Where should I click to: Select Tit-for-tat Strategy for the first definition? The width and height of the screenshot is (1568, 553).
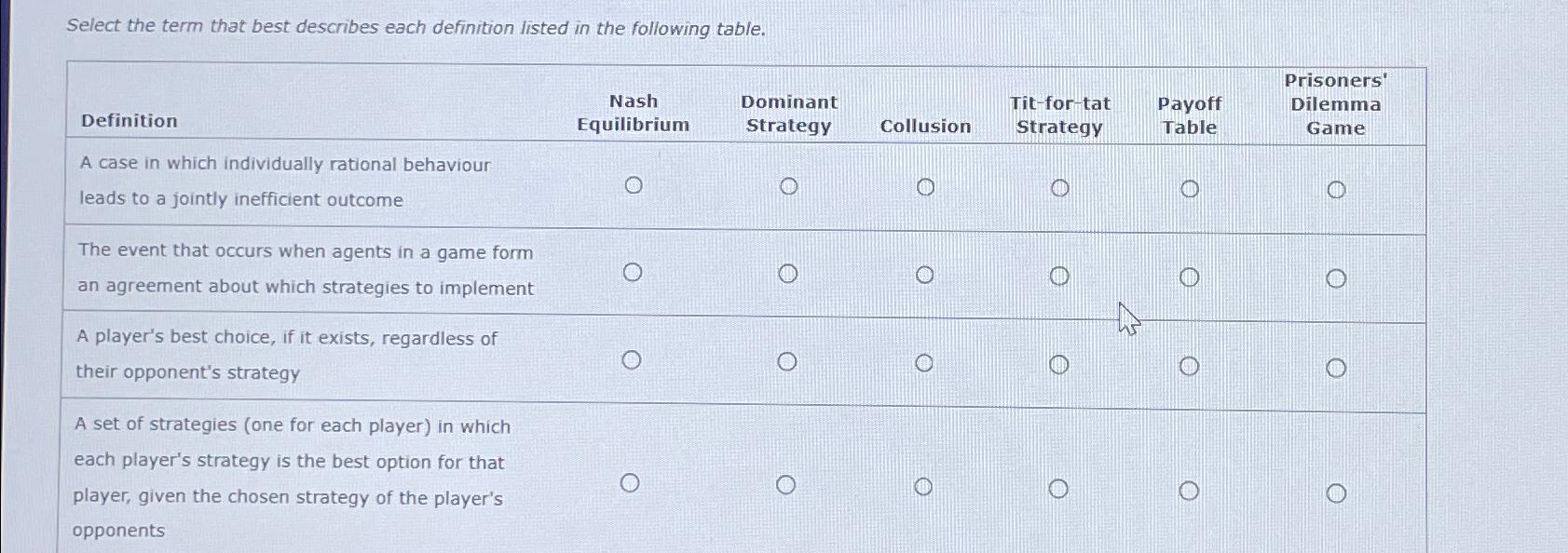1060,188
